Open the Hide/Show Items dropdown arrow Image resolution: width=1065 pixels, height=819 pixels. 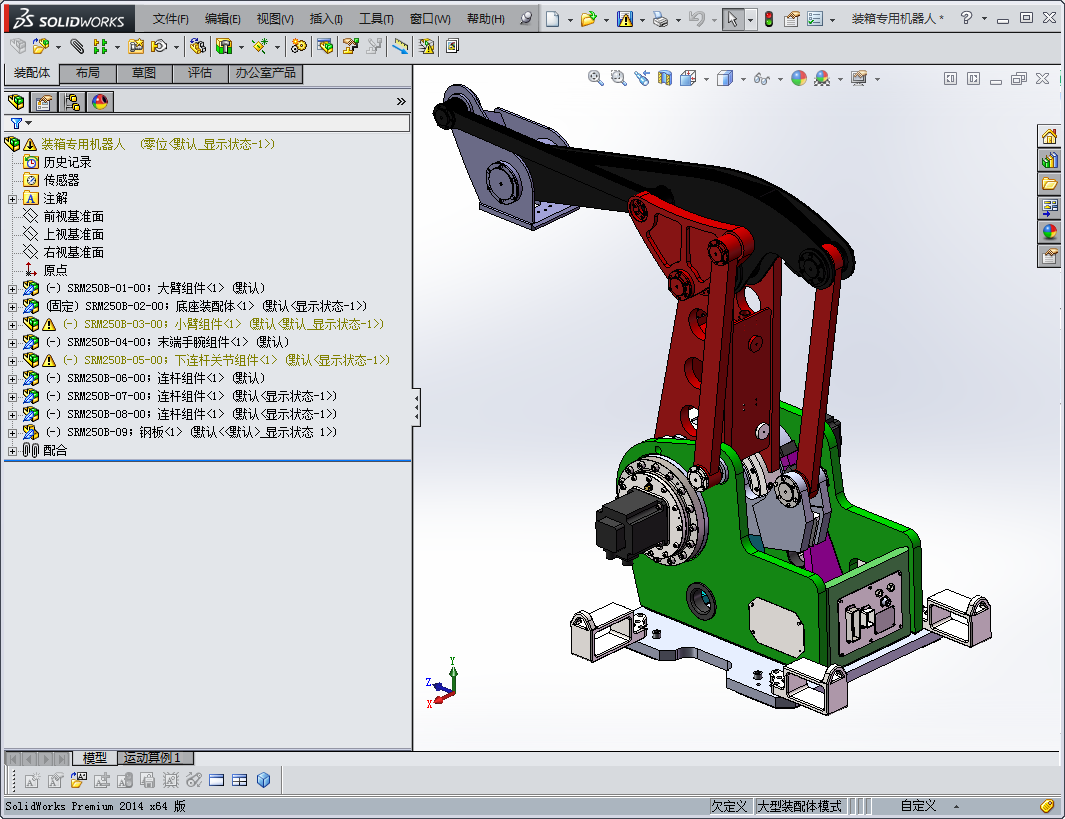(x=778, y=79)
